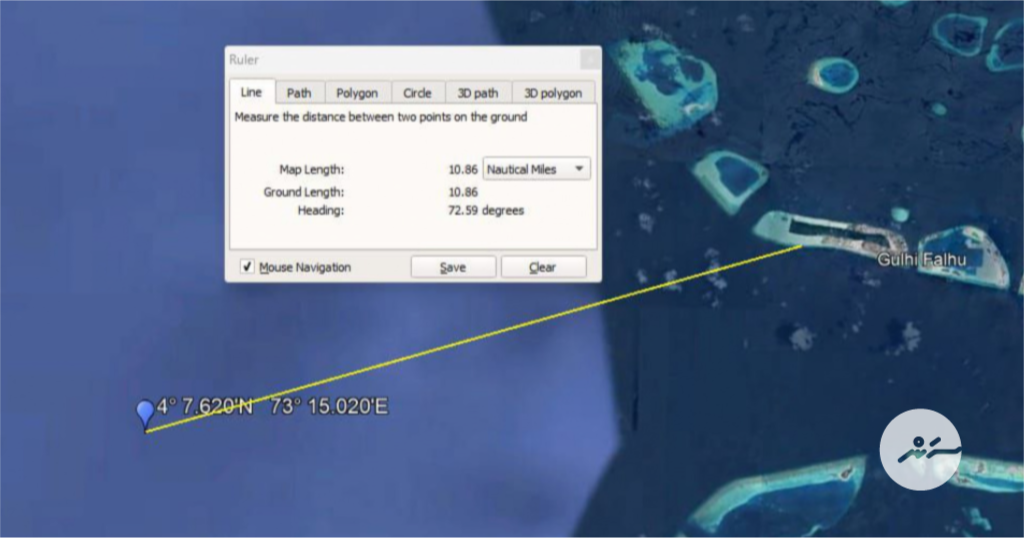Click the Ground Length value
This screenshot has height=538, width=1024.
(463, 192)
